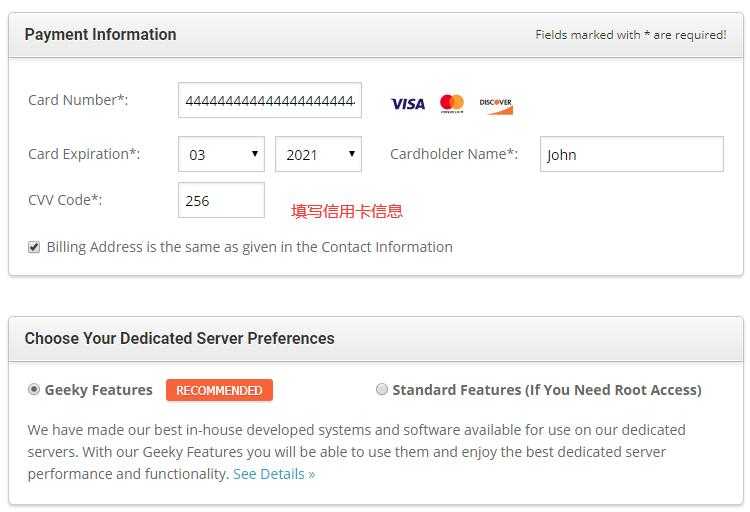Viewport: 750px width, 512px height.
Task: Click the Billing Address is the same label text
Action: pyautogui.click(x=250, y=247)
